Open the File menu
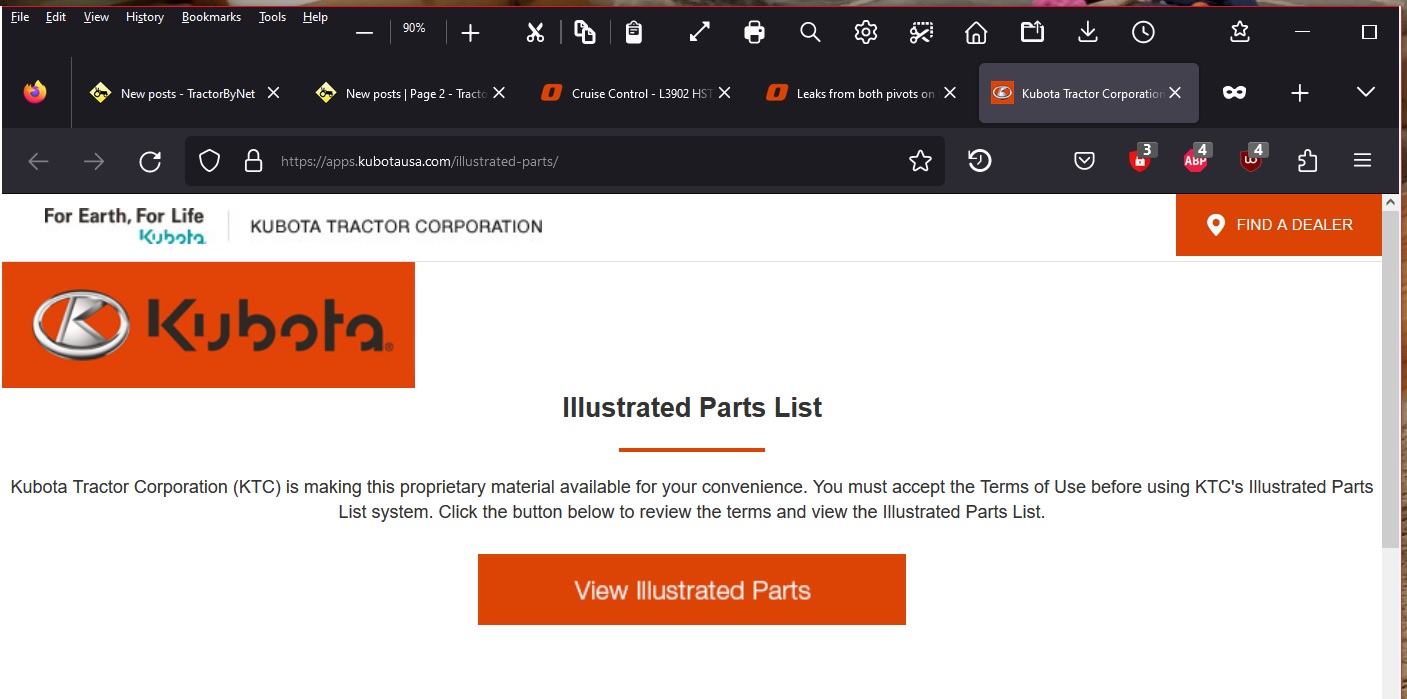This screenshot has width=1407, height=699. click(20, 17)
